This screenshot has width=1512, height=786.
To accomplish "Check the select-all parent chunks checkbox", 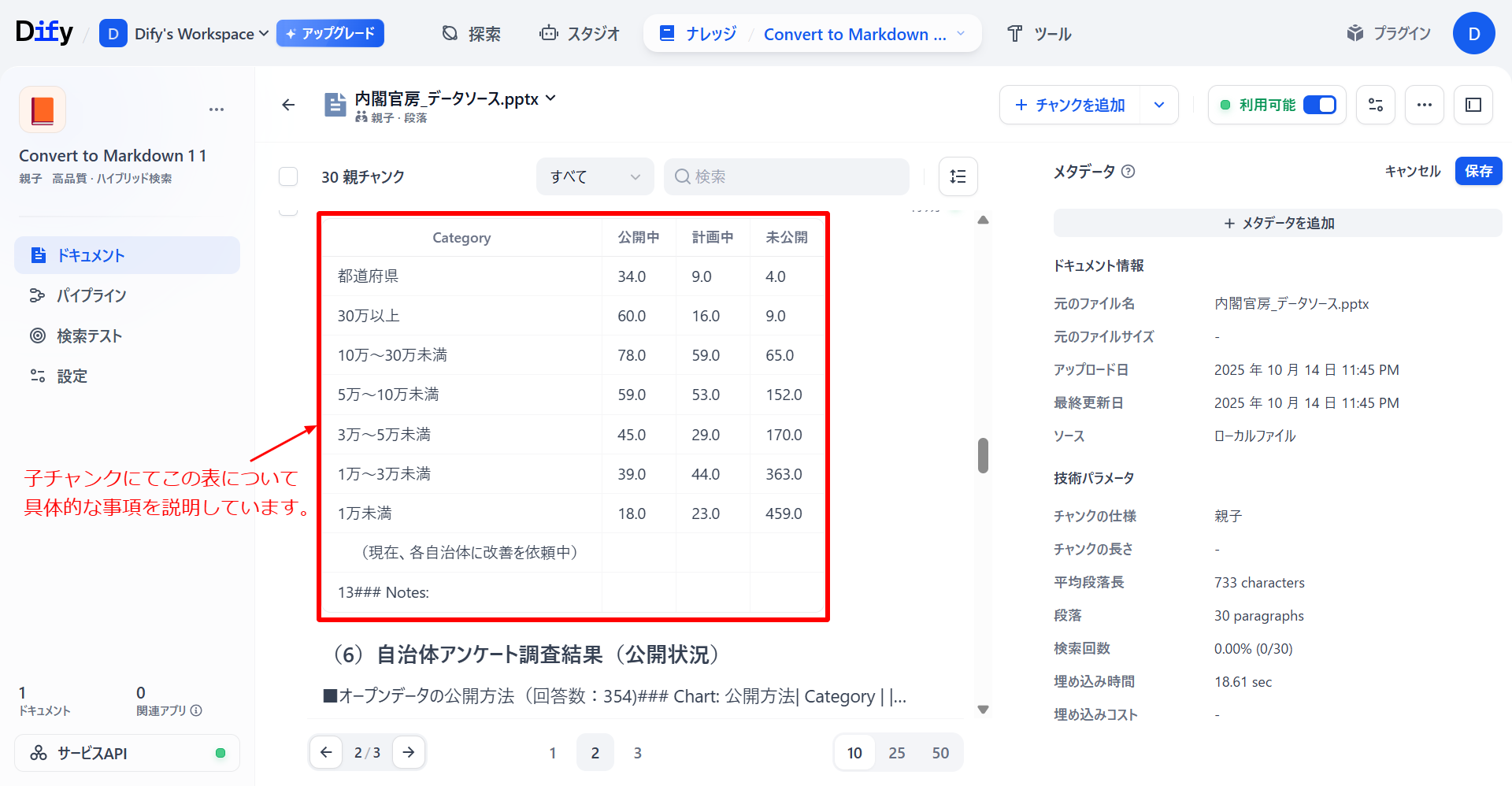I will click(288, 176).
